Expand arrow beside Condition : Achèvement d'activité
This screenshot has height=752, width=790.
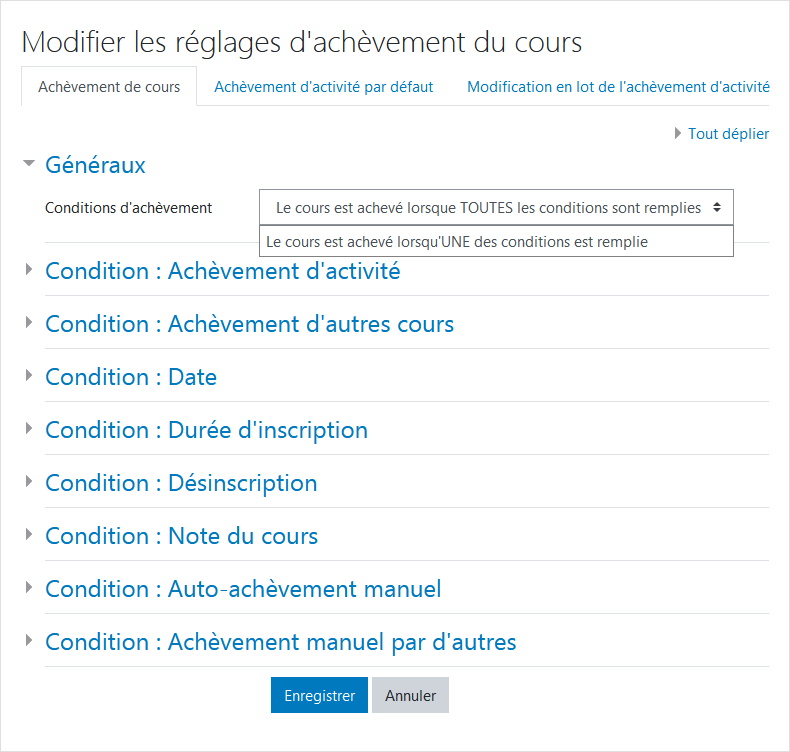coord(29,269)
